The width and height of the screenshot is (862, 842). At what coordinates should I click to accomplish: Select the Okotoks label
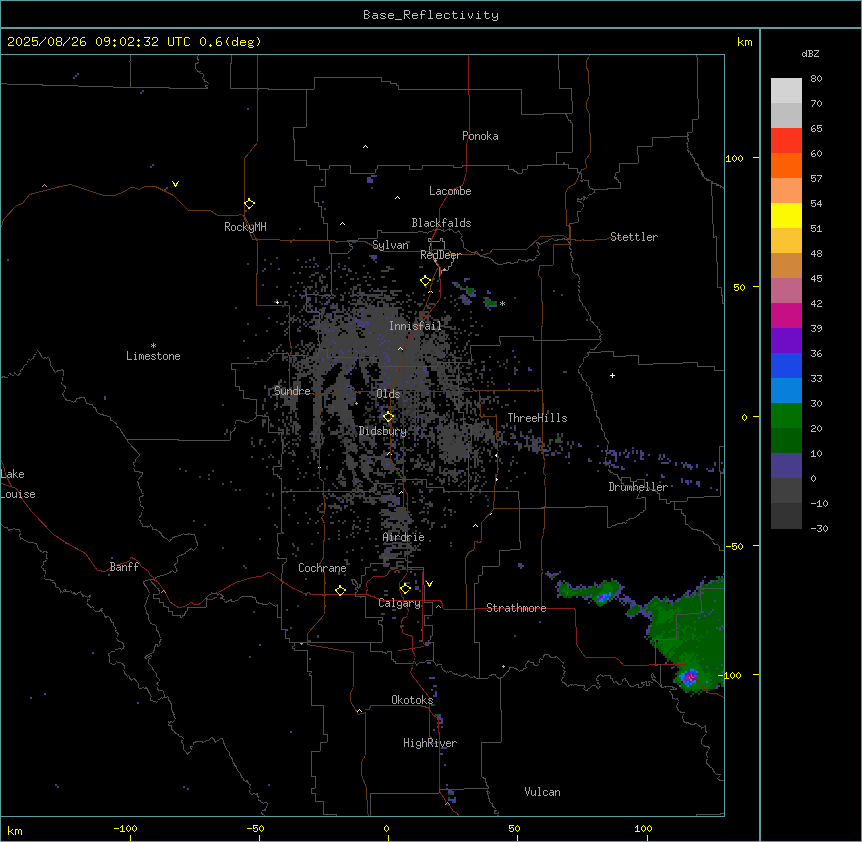point(412,700)
